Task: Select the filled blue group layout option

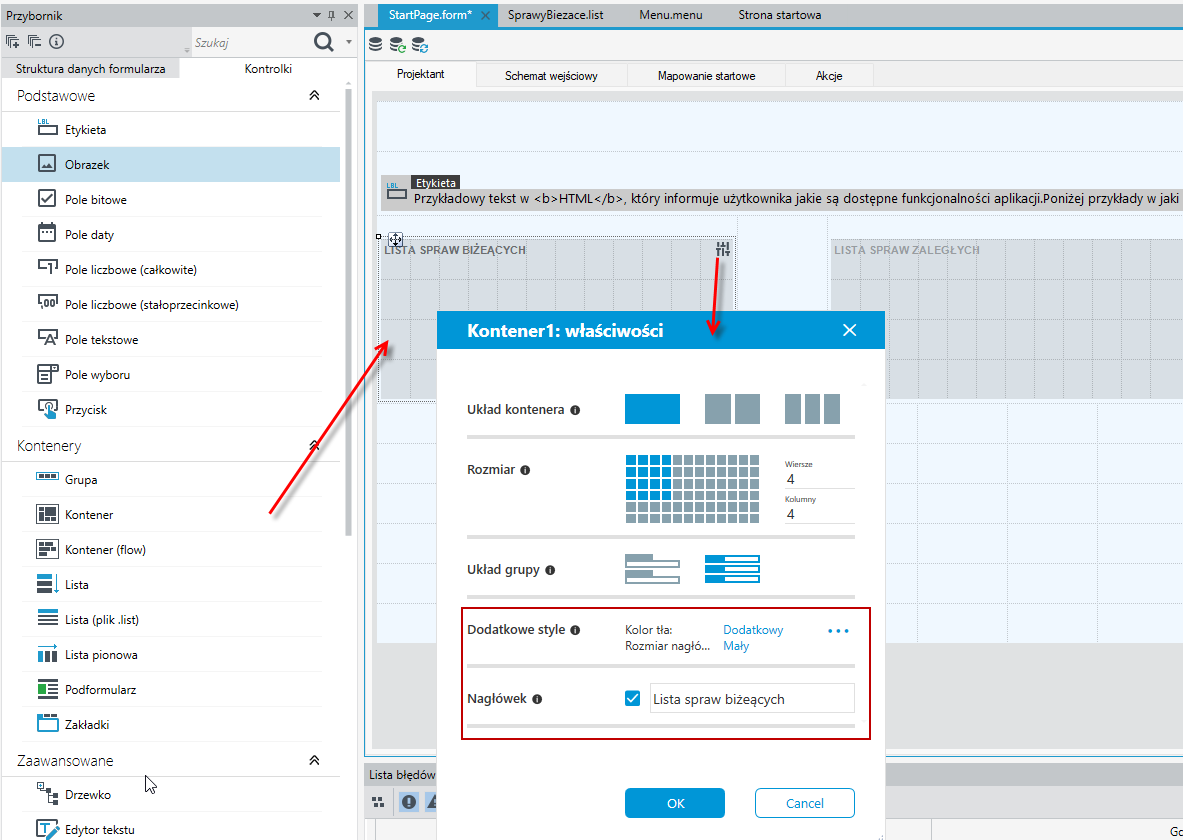Action: click(x=732, y=569)
